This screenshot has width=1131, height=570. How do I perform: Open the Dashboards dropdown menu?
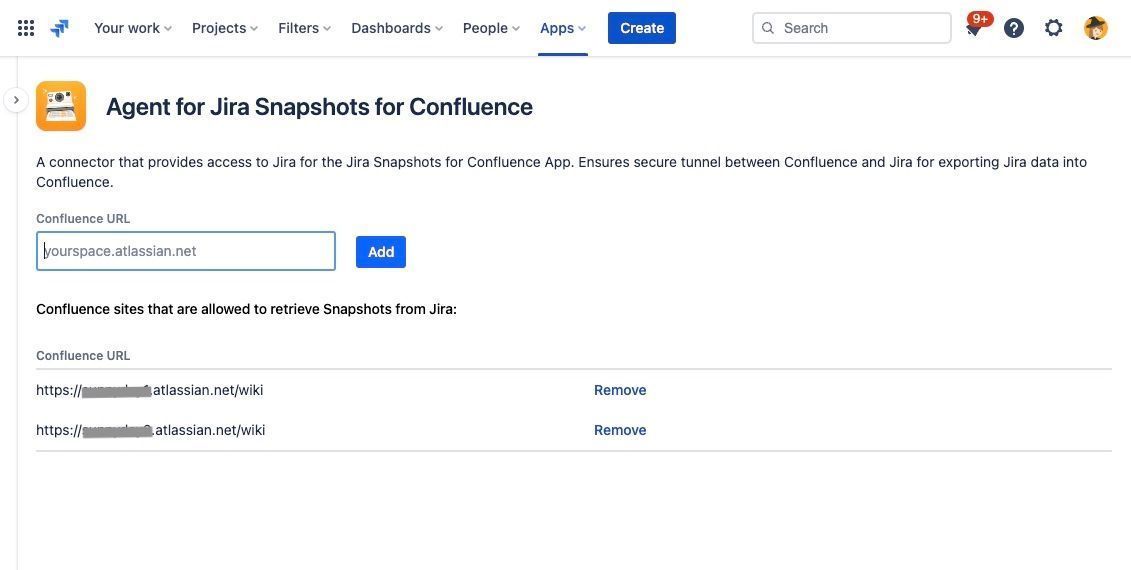click(397, 28)
